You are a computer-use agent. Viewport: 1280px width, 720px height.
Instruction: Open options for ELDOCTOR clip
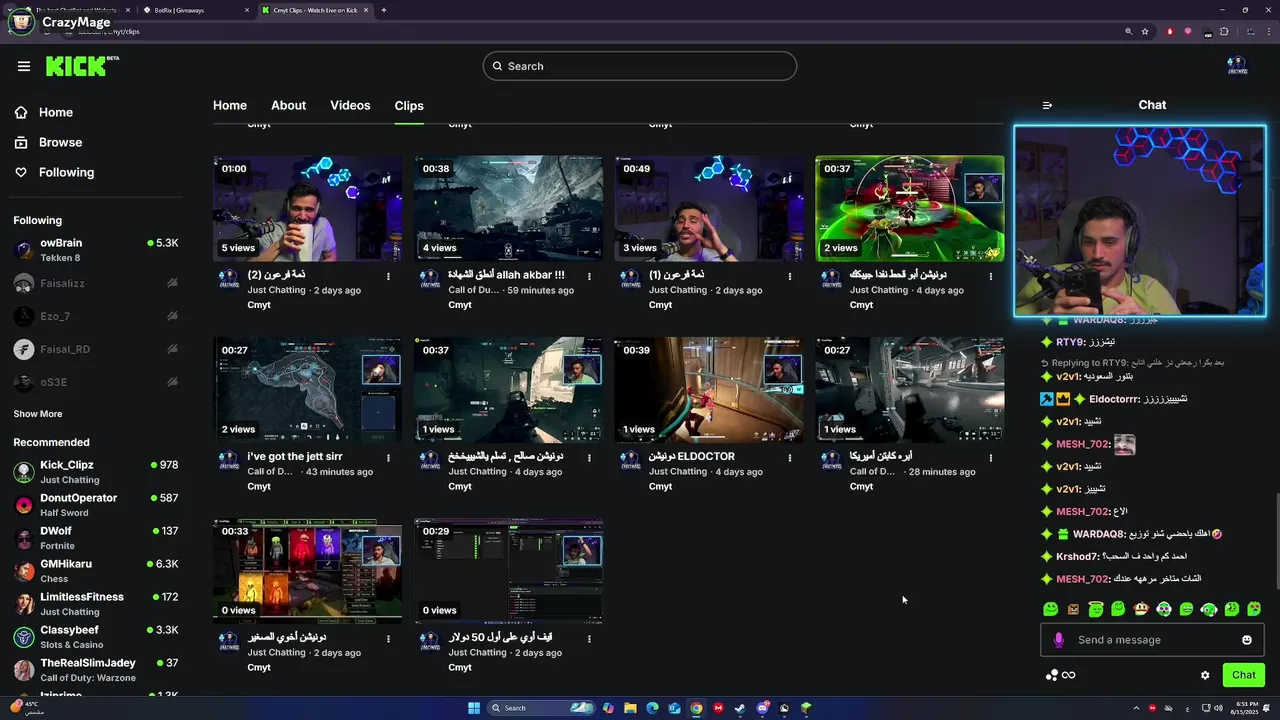coord(790,458)
